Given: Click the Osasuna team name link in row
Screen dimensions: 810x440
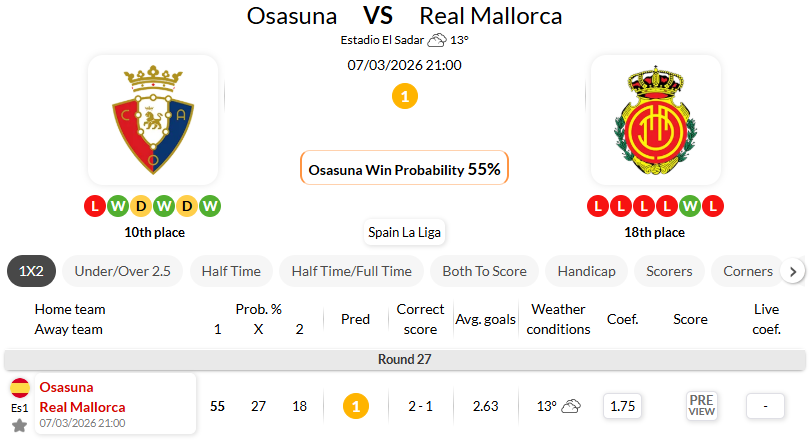Looking at the screenshot, I should pos(67,387).
